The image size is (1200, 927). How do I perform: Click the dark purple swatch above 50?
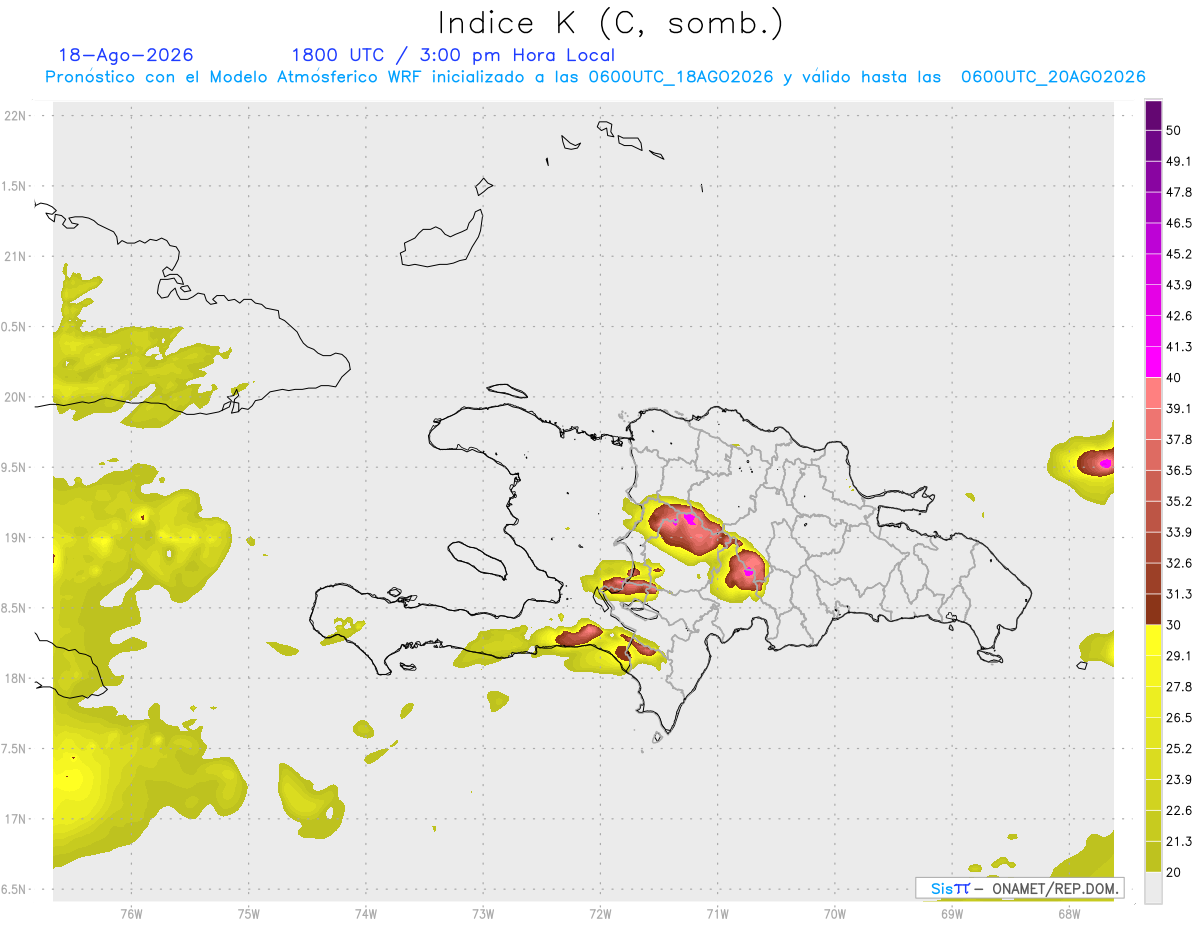[x=1153, y=115]
